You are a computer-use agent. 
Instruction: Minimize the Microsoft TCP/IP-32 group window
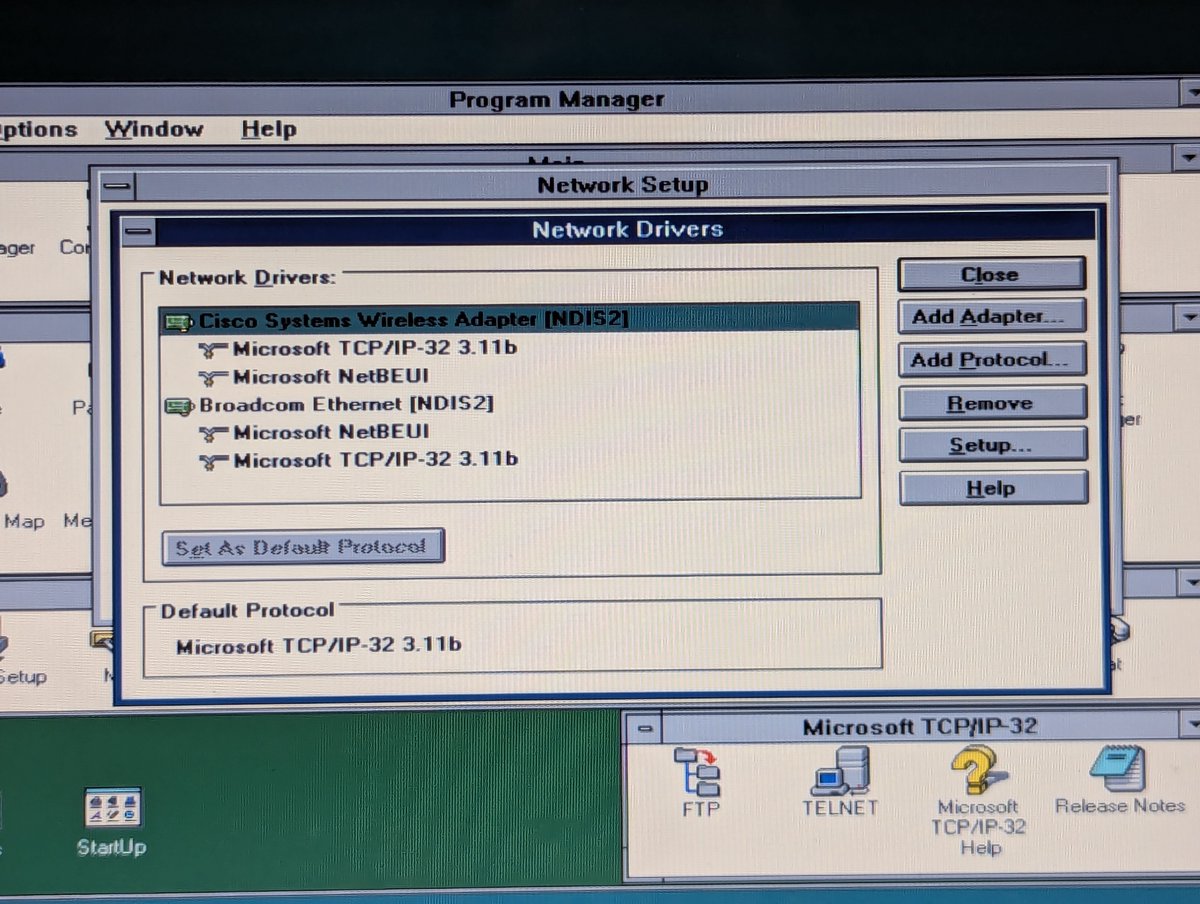[x=1190, y=726]
